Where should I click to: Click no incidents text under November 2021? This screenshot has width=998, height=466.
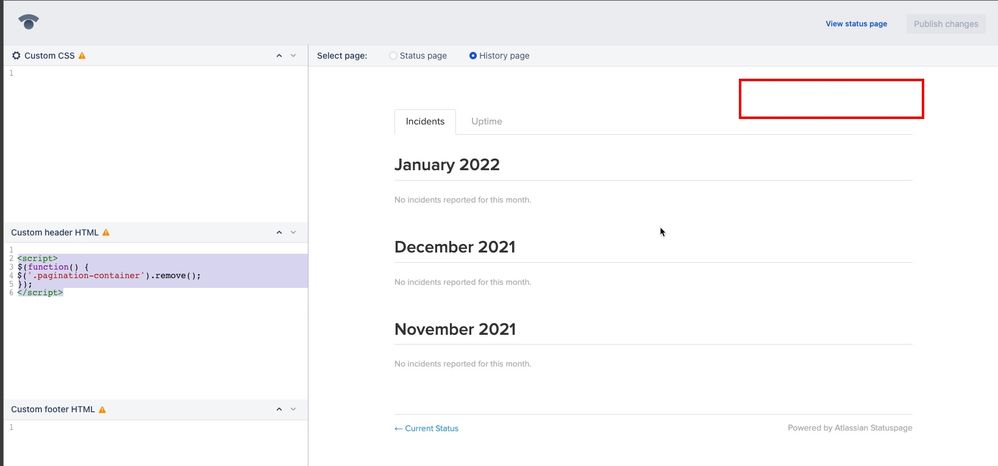(463, 364)
